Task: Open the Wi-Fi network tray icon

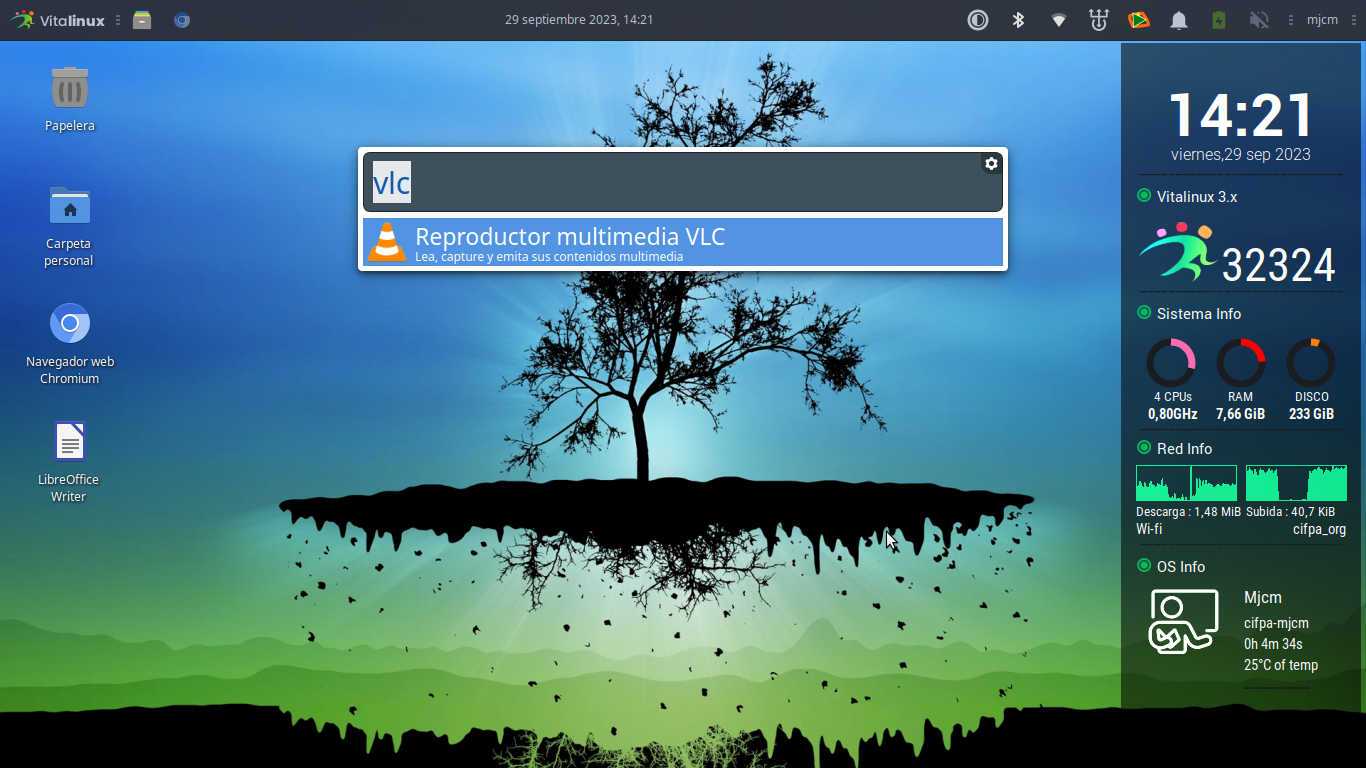Action: coord(1058,20)
